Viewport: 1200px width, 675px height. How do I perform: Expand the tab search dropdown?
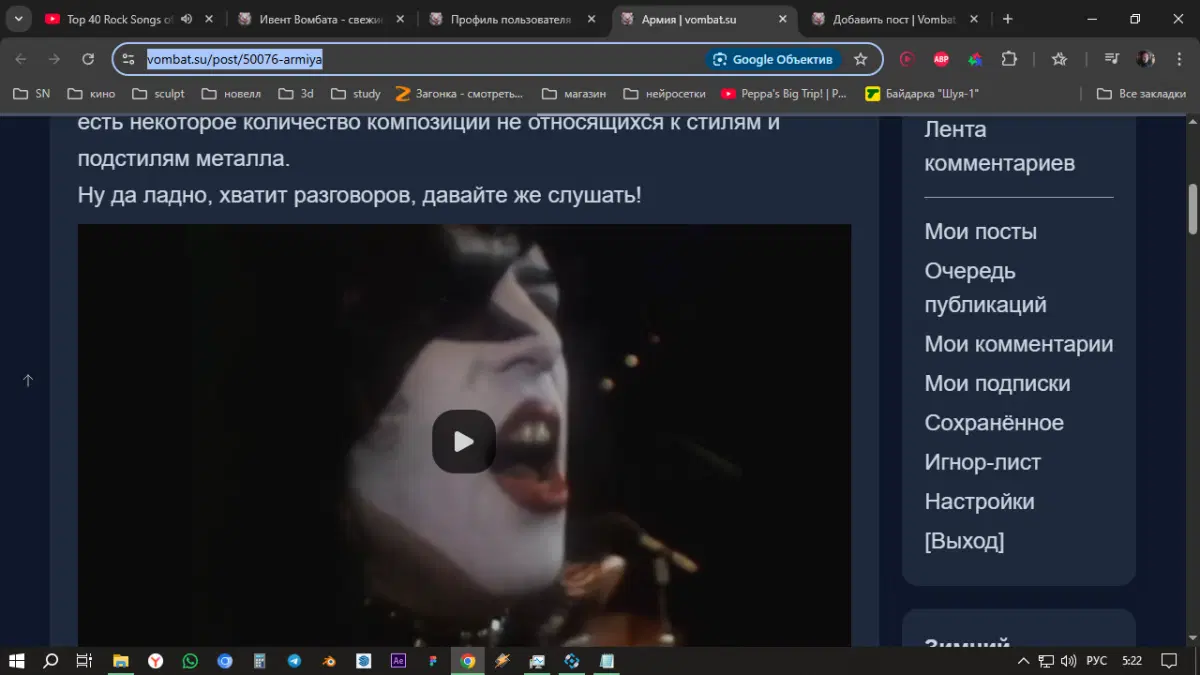tap(18, 19)
